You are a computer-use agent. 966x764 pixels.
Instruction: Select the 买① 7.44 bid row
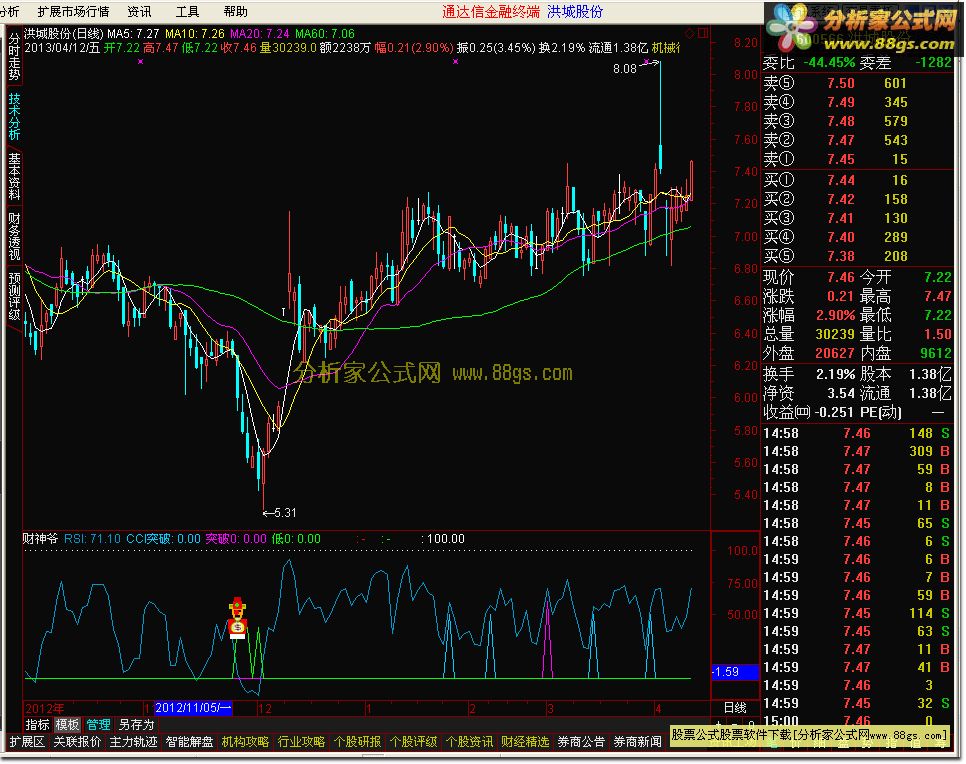[x=857, y=180]
